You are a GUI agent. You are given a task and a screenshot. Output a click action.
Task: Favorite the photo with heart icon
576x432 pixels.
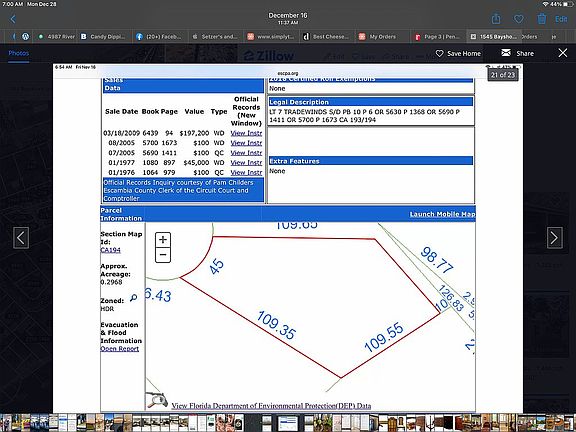pos(518,19)
